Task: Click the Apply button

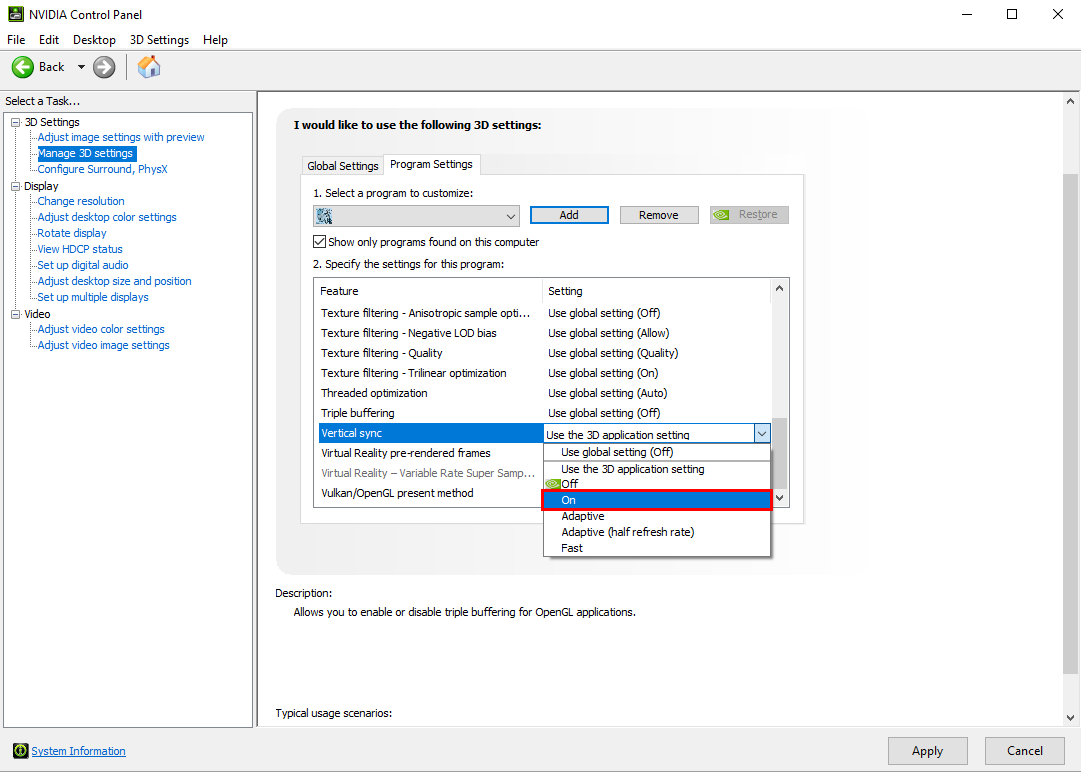Action: [927, 751]
